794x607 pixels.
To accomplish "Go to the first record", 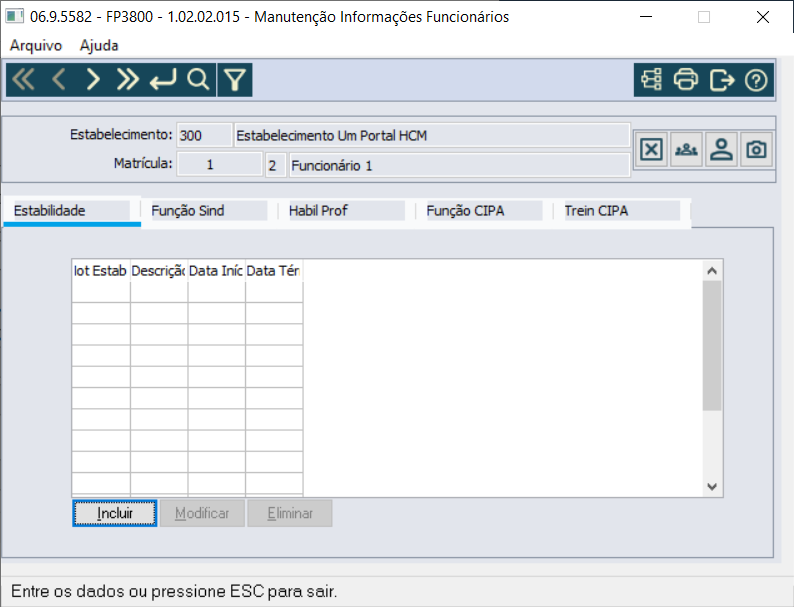I will tap(23, 80).
